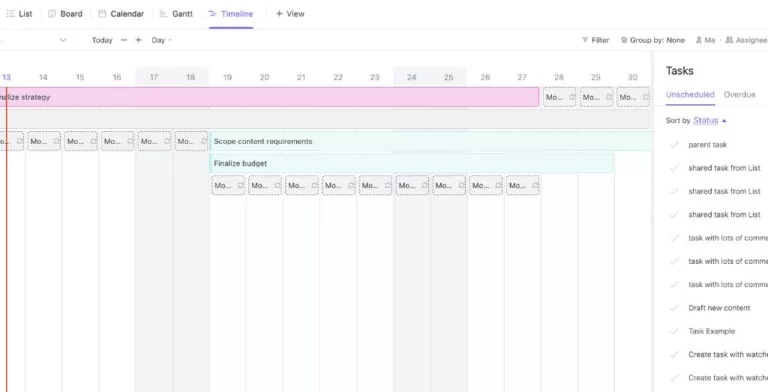
Task: Open the 'Task Example' unscheduled task
Action: pyautogui.click(x=711, y=331)
